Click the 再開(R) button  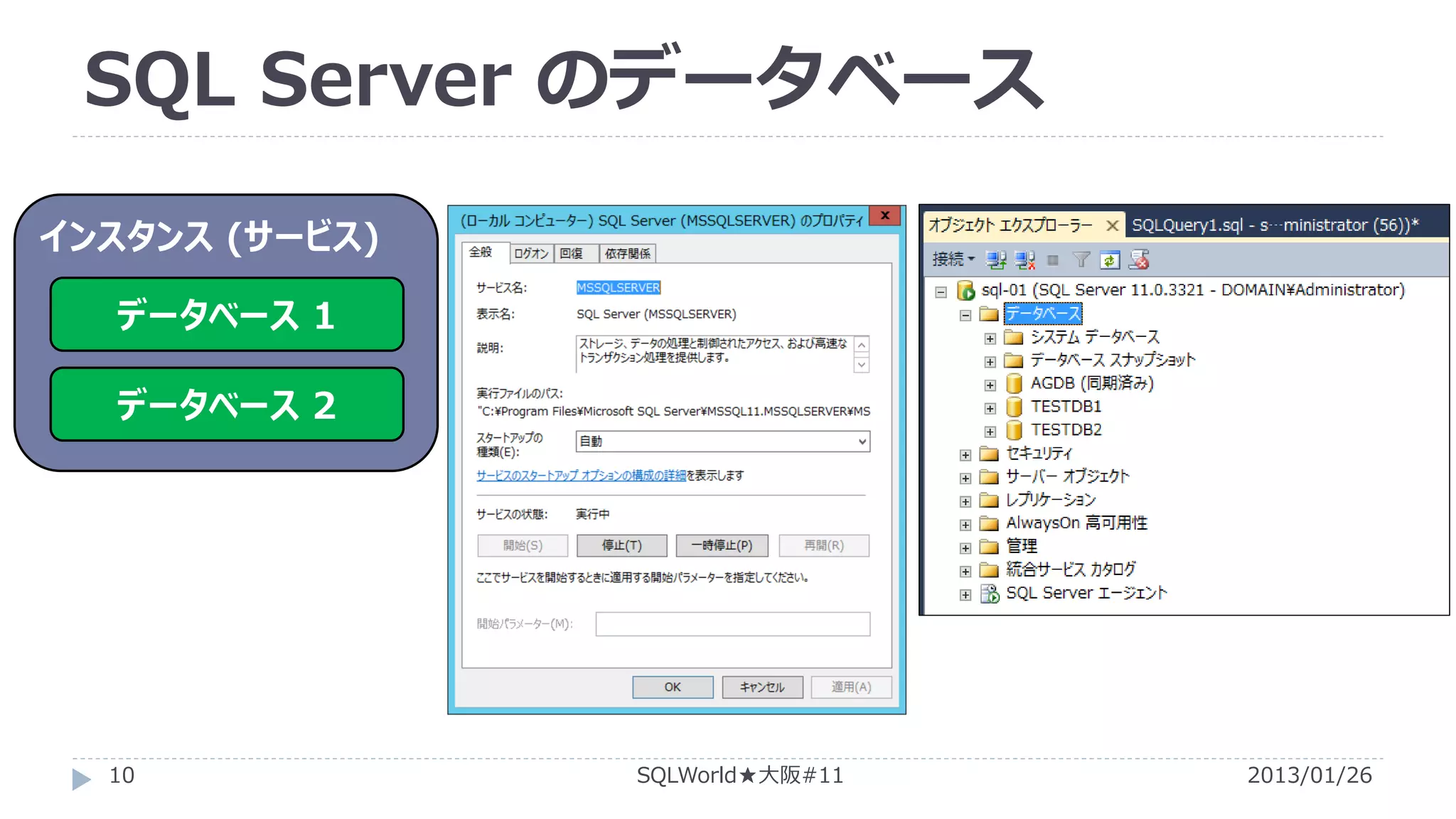tap(824, 545)
